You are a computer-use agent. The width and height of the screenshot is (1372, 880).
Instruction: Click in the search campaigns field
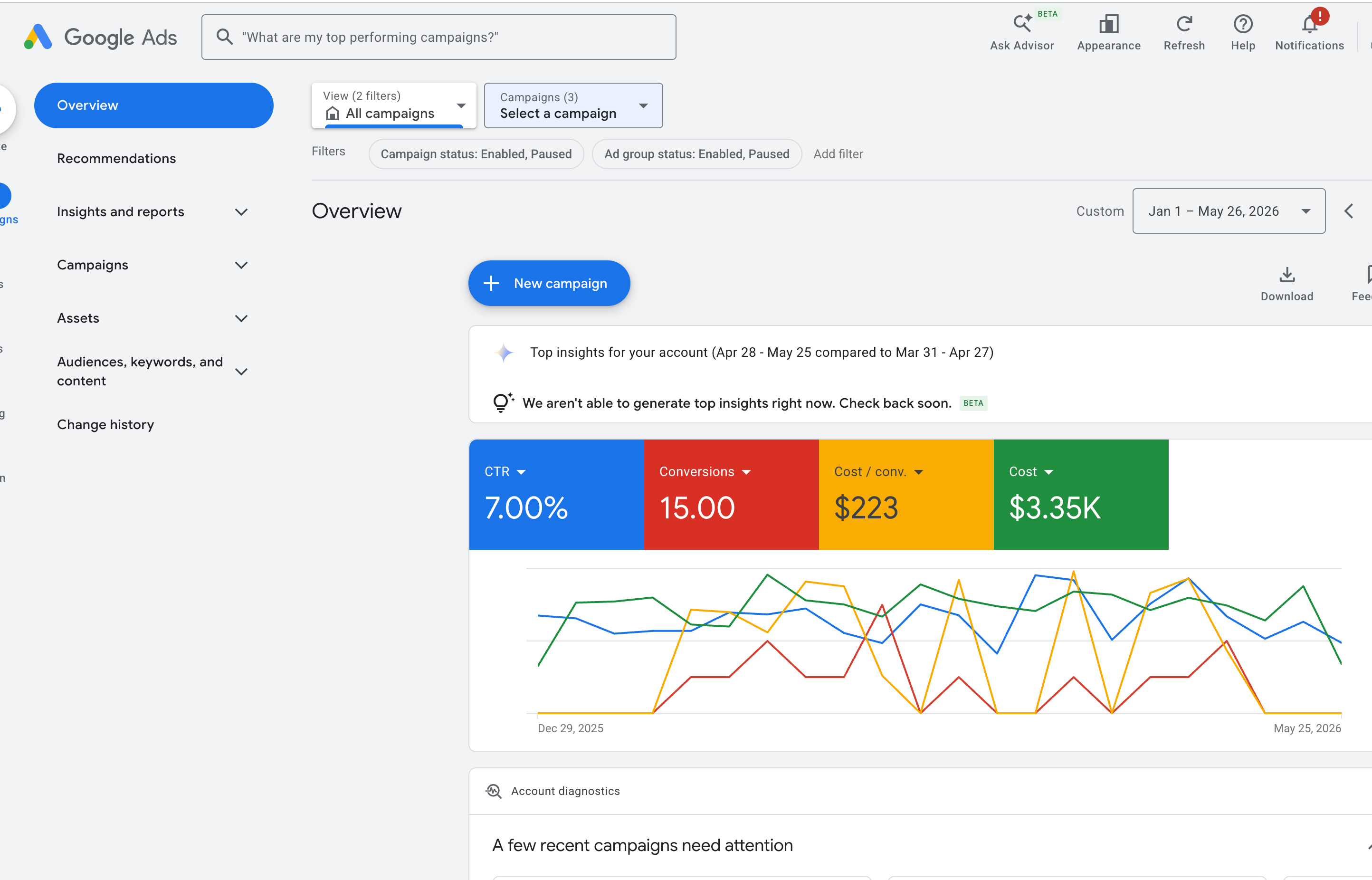click(x=438, y=37)
